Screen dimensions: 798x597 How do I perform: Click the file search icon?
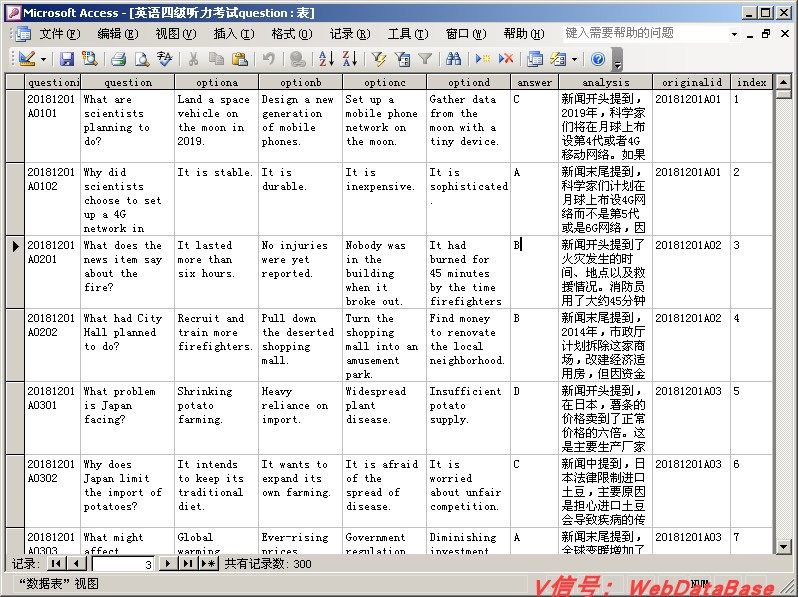pos(90,59)
